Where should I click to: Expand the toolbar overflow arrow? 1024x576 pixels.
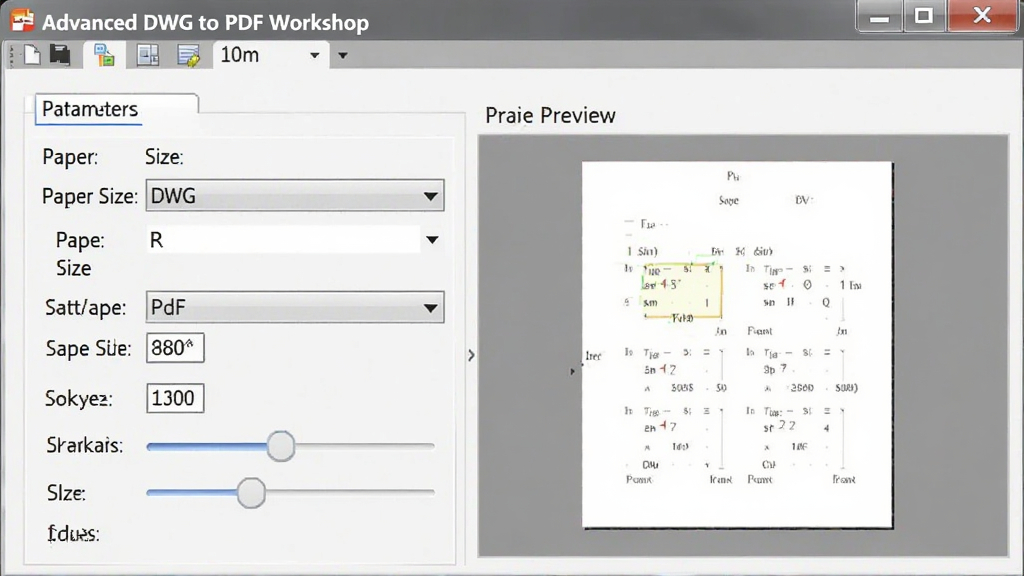click(342, 56)
